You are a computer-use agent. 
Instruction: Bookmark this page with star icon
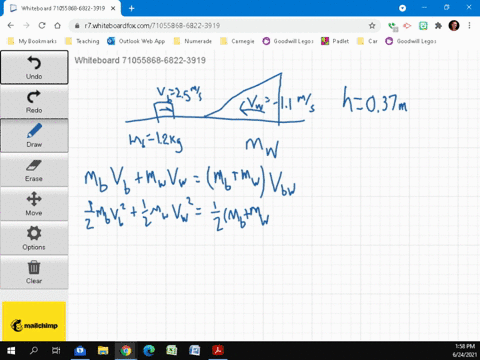point(372,25)
